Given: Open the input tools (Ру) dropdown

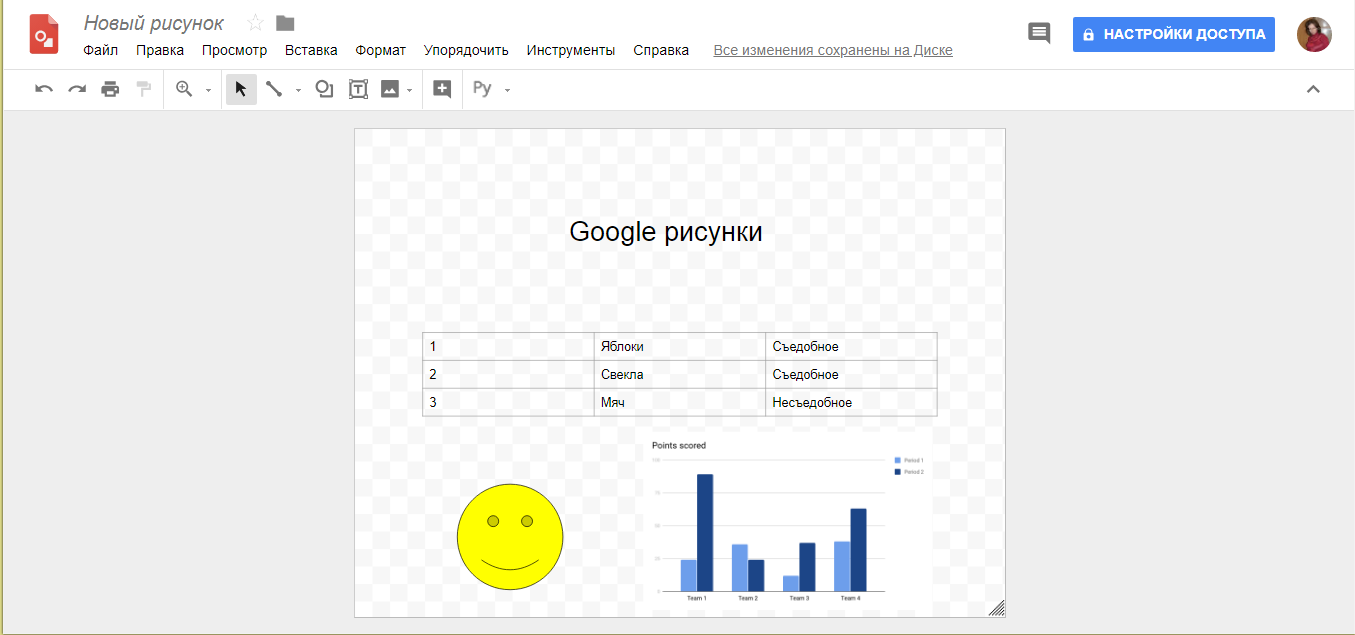Looking at the screenshot, I should [506, 91].
